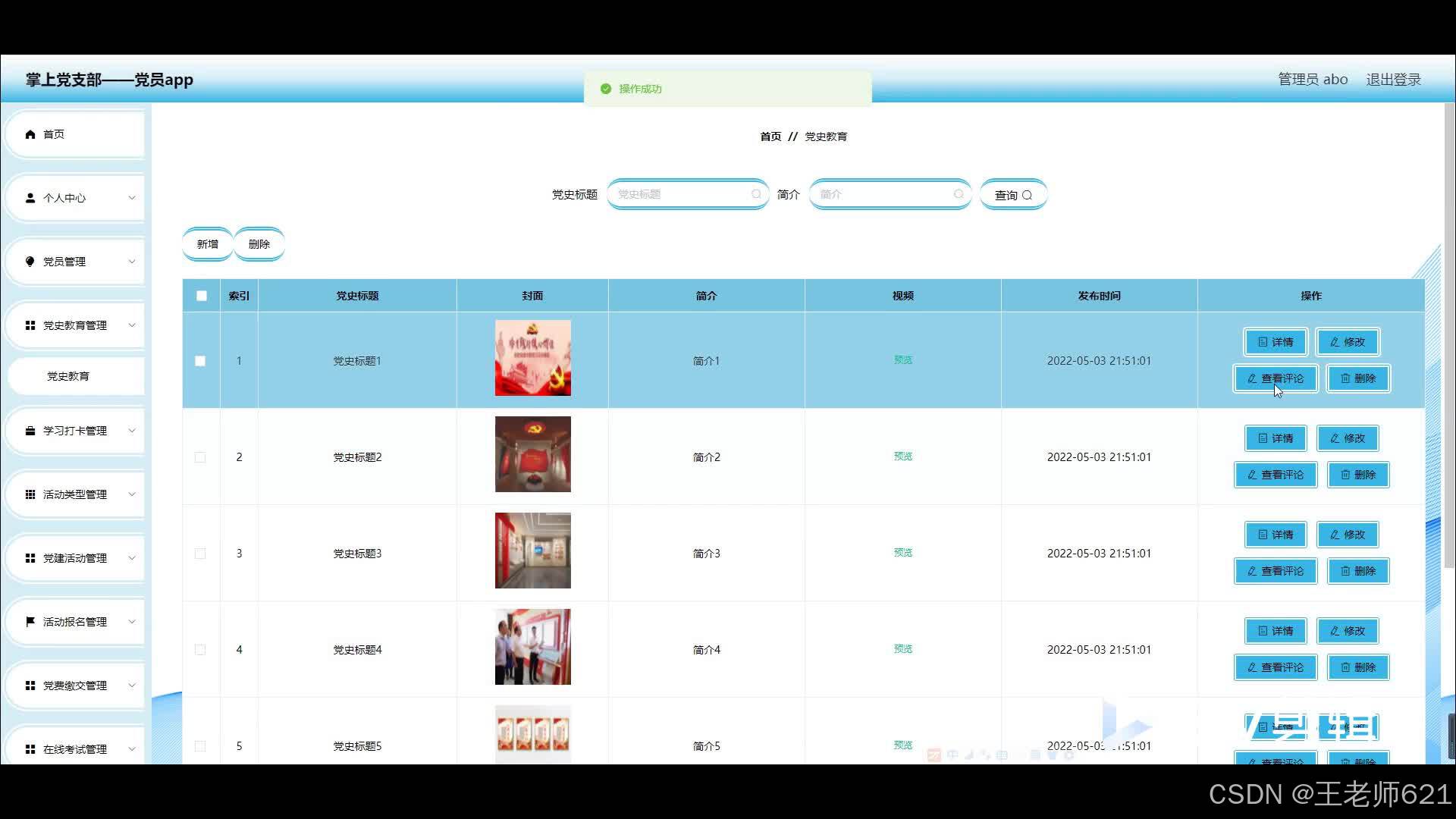Click the 修改 pencil icon in row 3
Viewport: 1456px width, 819px height.
pos(1335,535)
